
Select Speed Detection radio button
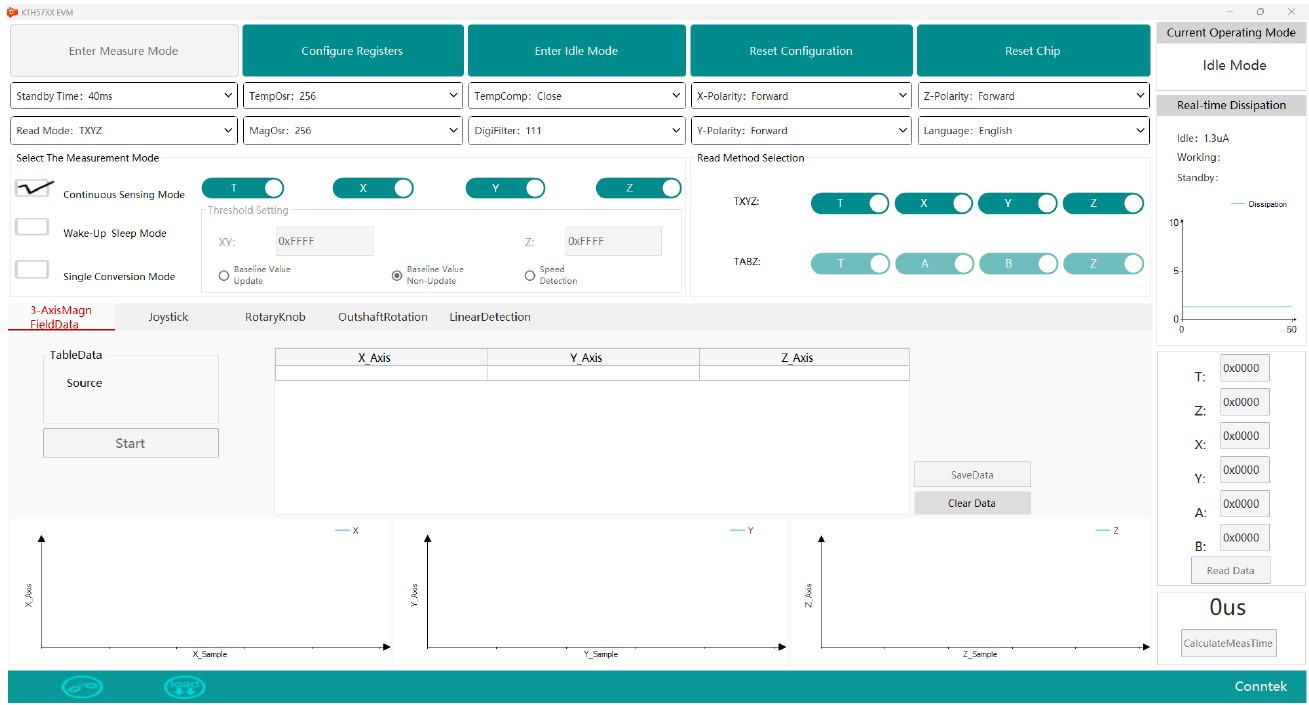pyautogui.click(x=530, y=276)
